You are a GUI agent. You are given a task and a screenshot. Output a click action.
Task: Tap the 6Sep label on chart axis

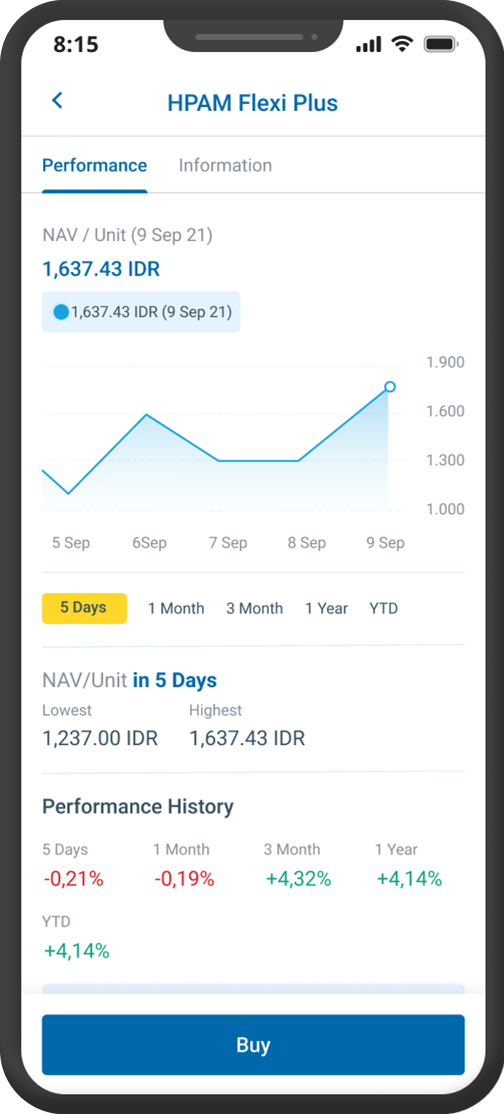[x=149, y=543]
